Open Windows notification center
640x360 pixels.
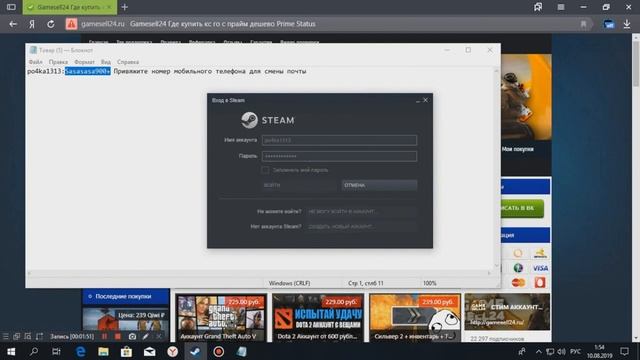click(x=624, y=351)
